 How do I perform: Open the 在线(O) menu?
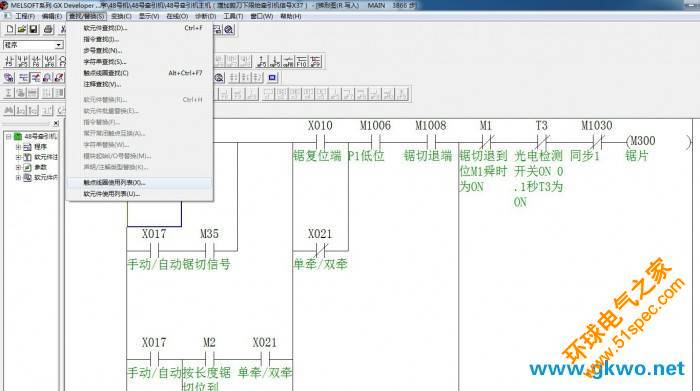click(x=177, y=16)
